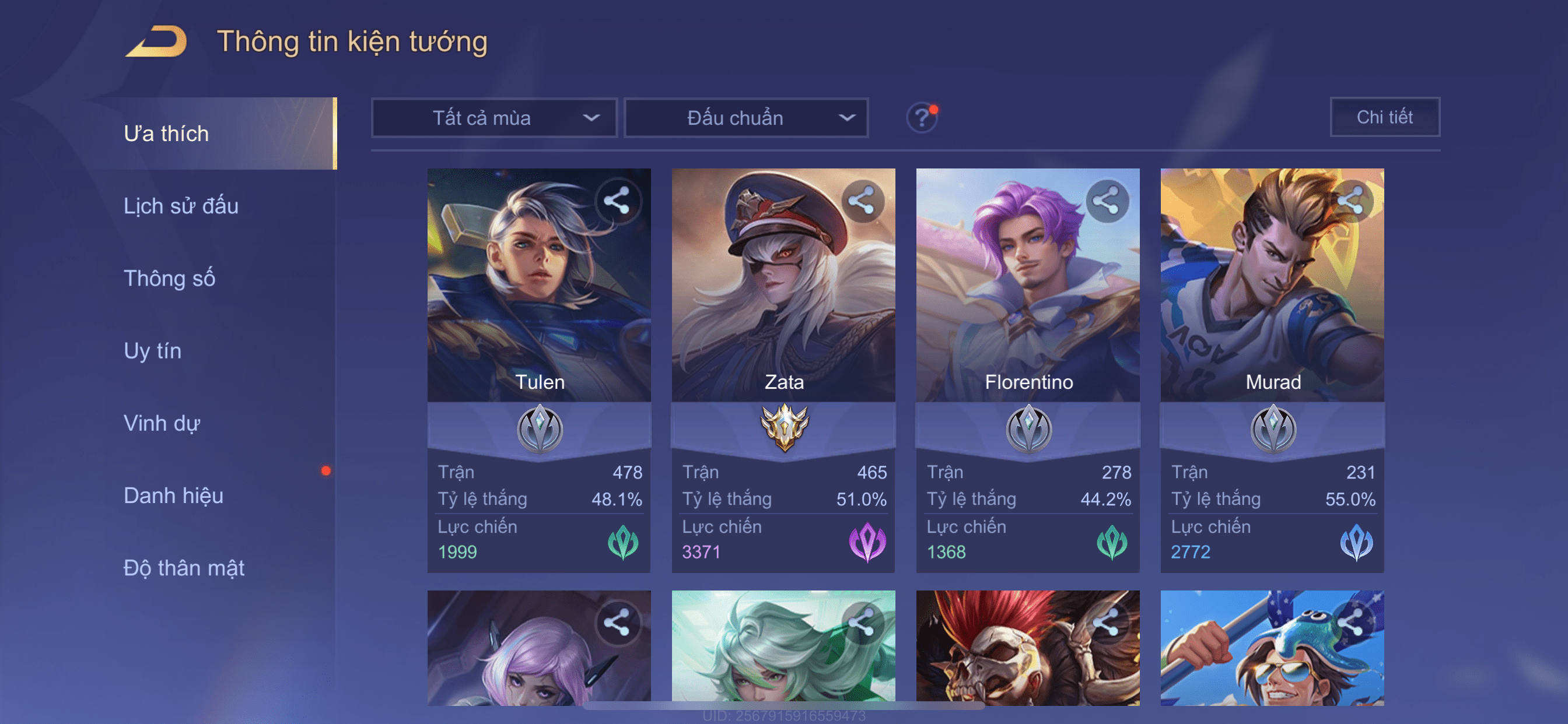Click Tulen's silver mastery badge
The height and width of the screenshot is (724, 1568).
[x=540, y=429]
